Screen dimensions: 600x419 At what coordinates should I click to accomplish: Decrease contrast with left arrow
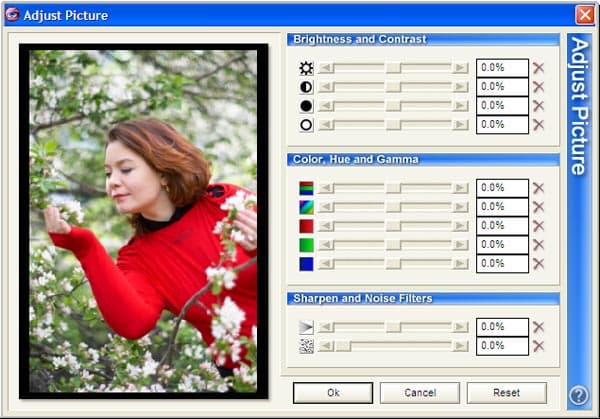(x=326, y=87)
